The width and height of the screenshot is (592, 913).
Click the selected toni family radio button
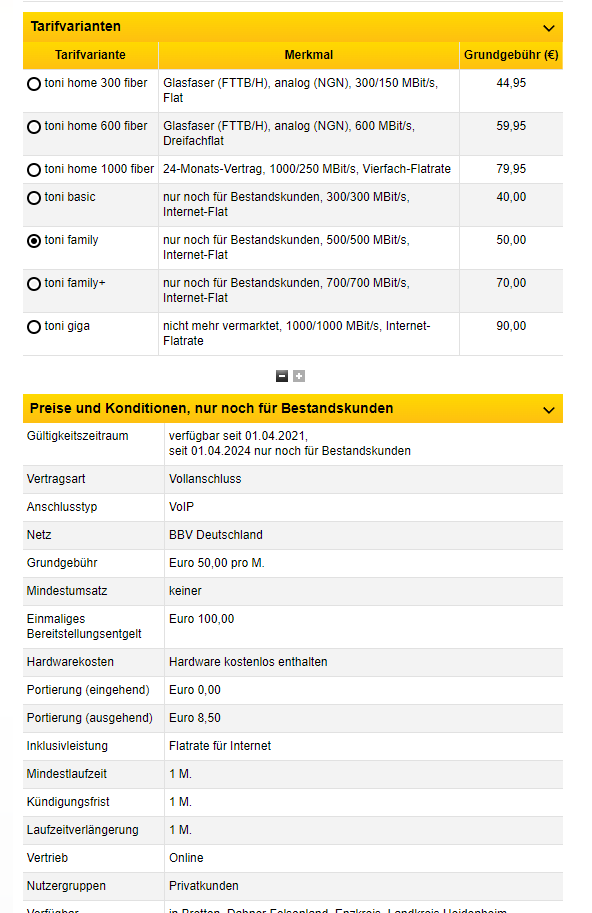33,240
